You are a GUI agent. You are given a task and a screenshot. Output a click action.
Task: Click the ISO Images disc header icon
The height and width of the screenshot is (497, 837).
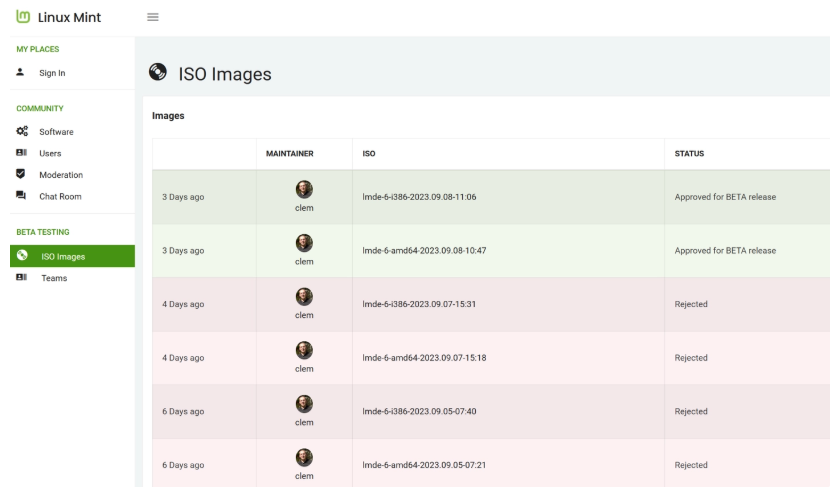click(157, 72)
